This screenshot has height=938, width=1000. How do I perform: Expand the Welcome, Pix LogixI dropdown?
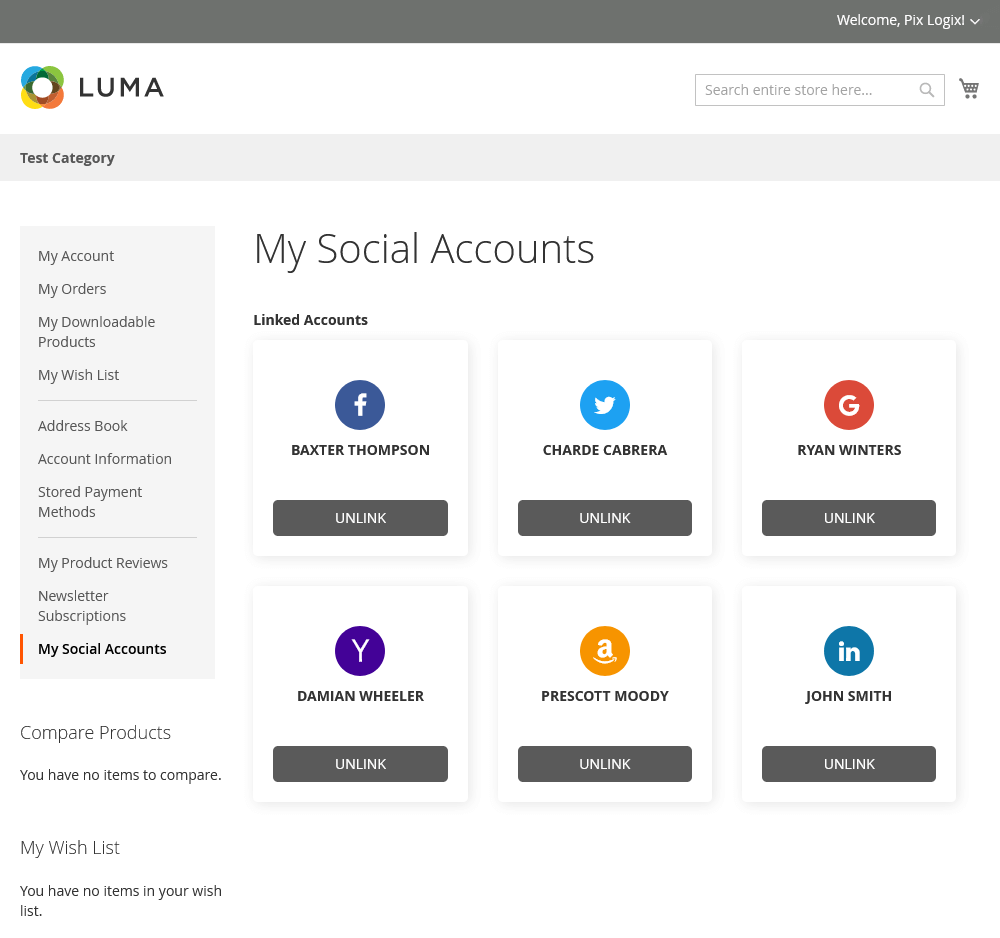(x=908, y=20)
